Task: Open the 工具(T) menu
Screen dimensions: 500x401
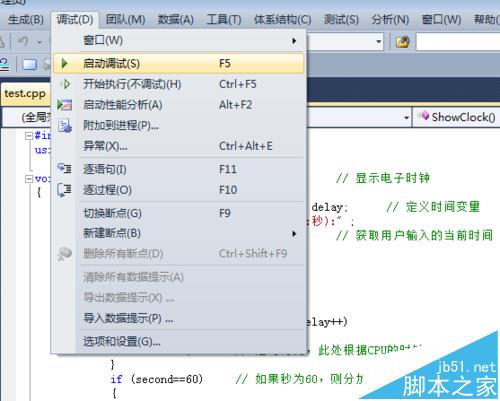Action: pyautogui.click(x=224, y=20)
